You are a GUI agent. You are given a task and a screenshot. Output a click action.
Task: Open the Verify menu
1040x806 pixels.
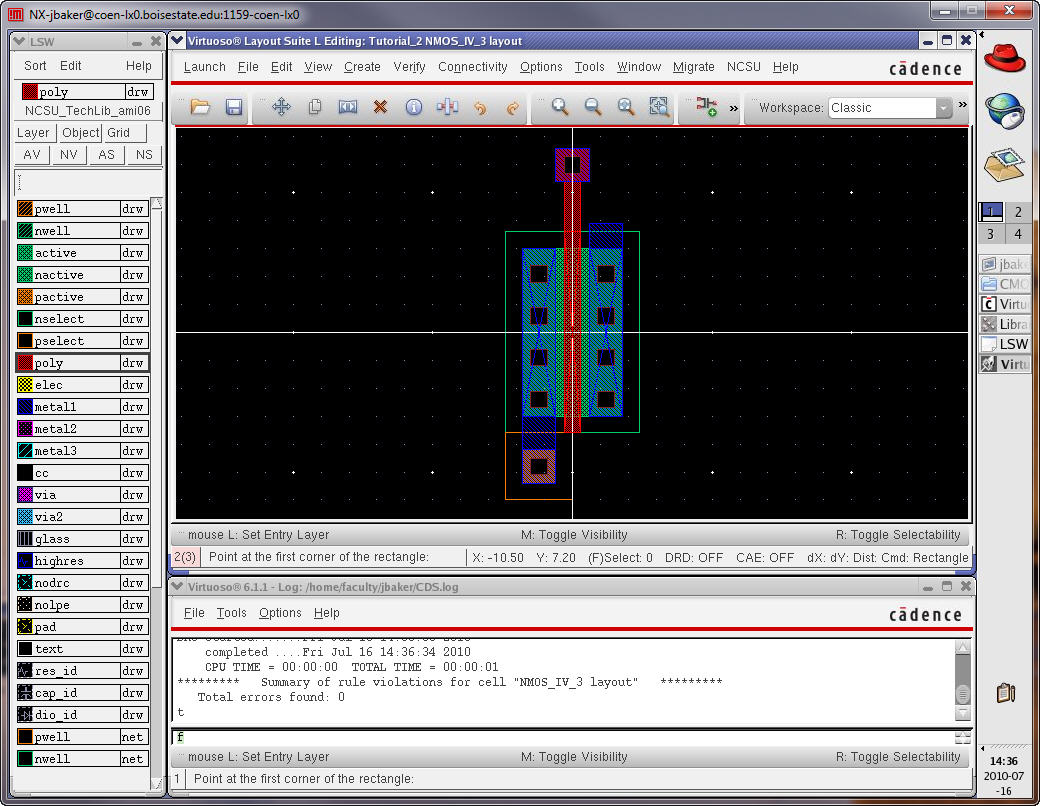point(409,67)
